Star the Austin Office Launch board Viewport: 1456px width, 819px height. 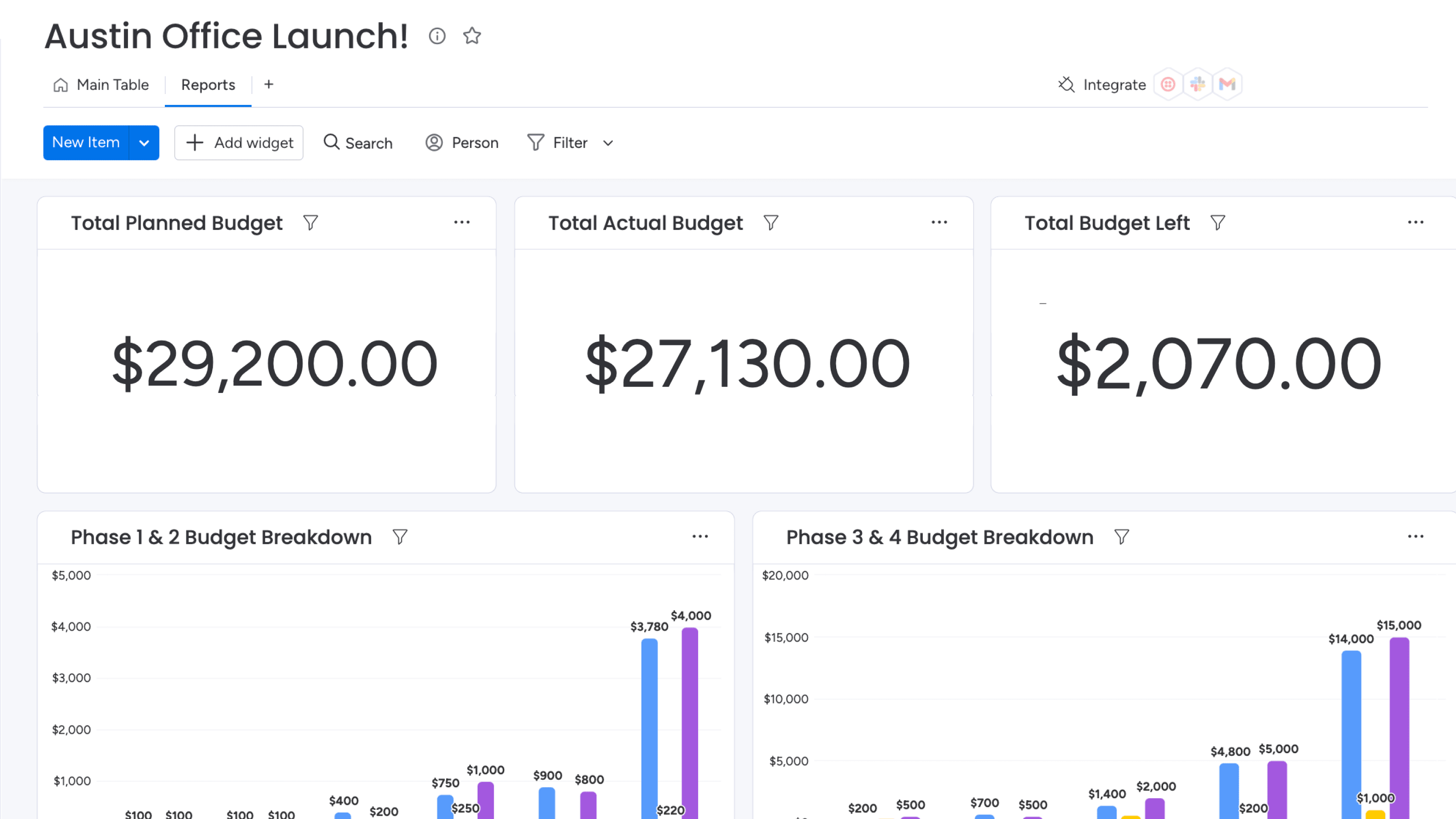(x=472, y=36)
